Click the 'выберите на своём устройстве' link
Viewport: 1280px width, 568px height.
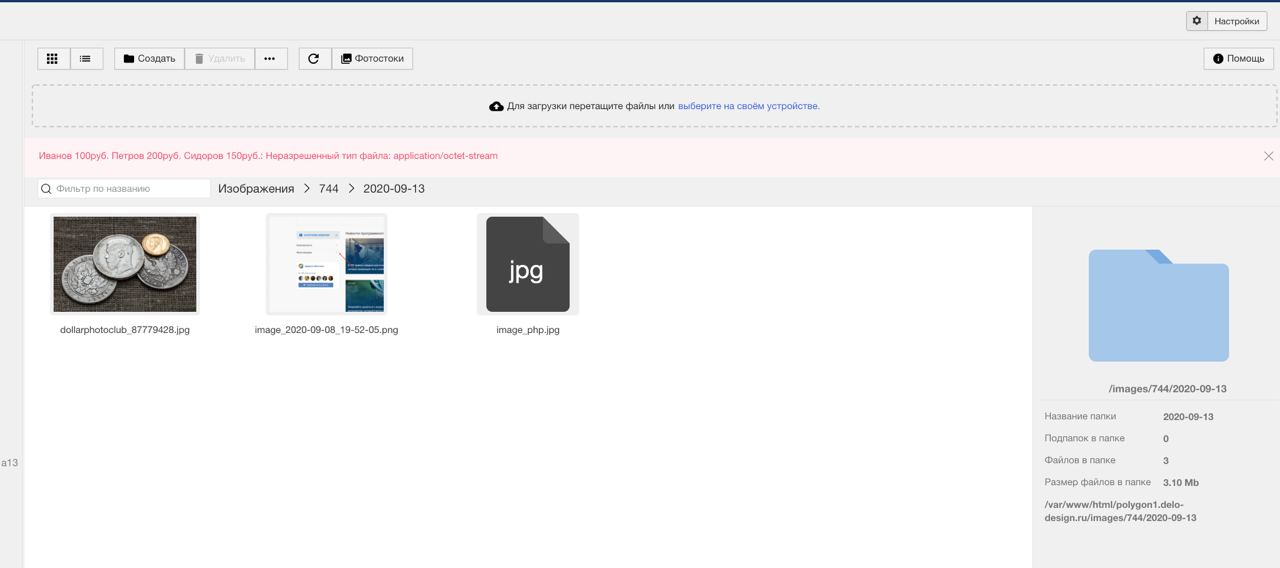[749, 106]
